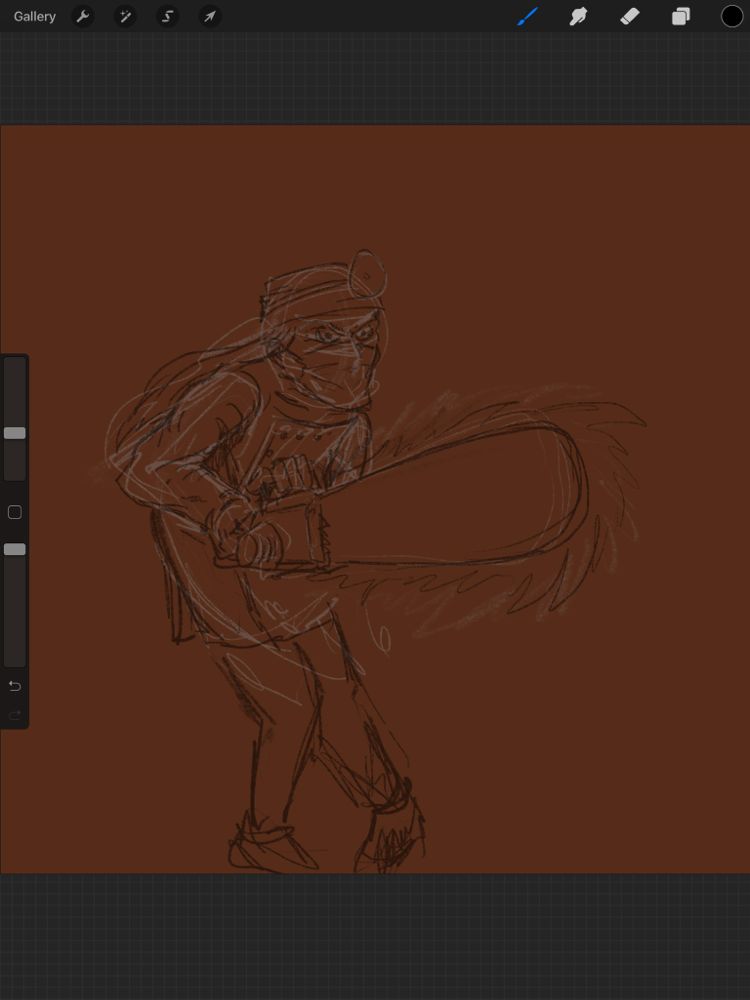Activate the Selection tool
This screenshot has height=1000, width=750.
[x=167, y=17]
